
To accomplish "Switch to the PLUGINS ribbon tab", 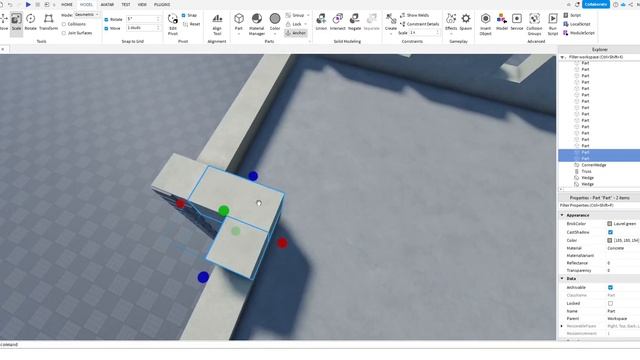I will coord(162,4).
